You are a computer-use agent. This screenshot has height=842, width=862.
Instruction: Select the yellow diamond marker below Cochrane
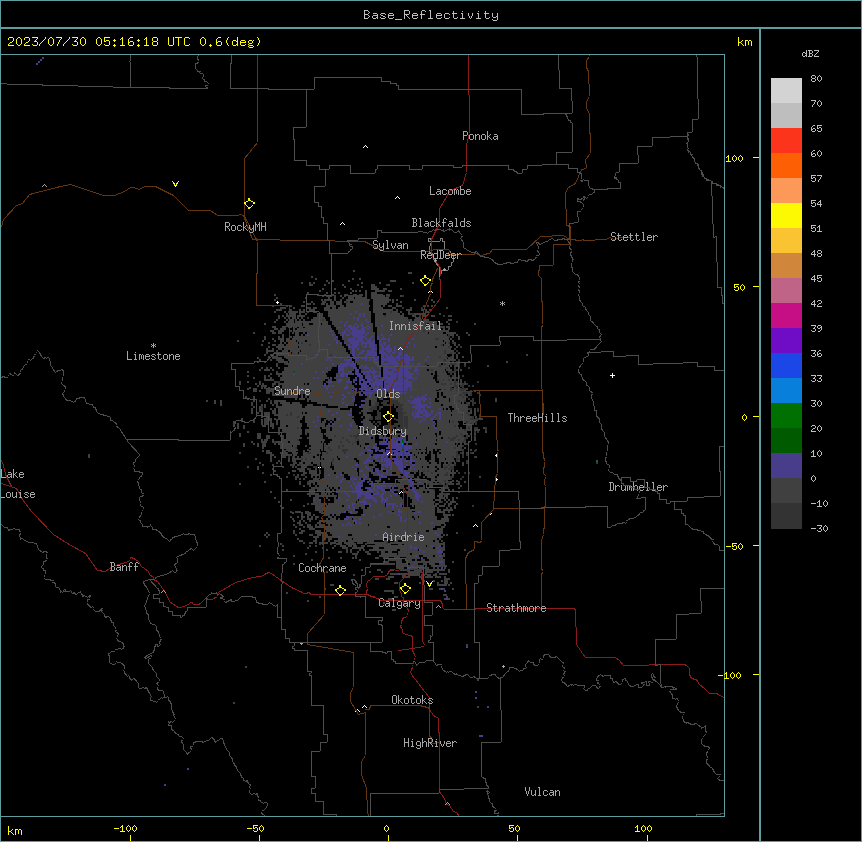pyautogui.click(x=340, y=590)
